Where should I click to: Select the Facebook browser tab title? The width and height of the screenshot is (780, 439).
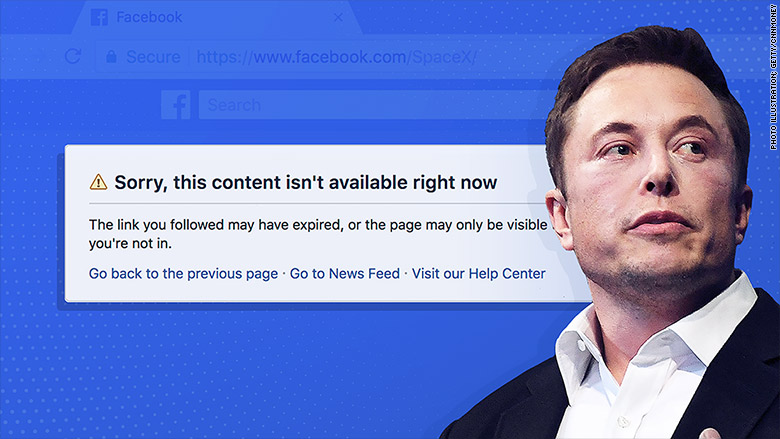[149, 17]
